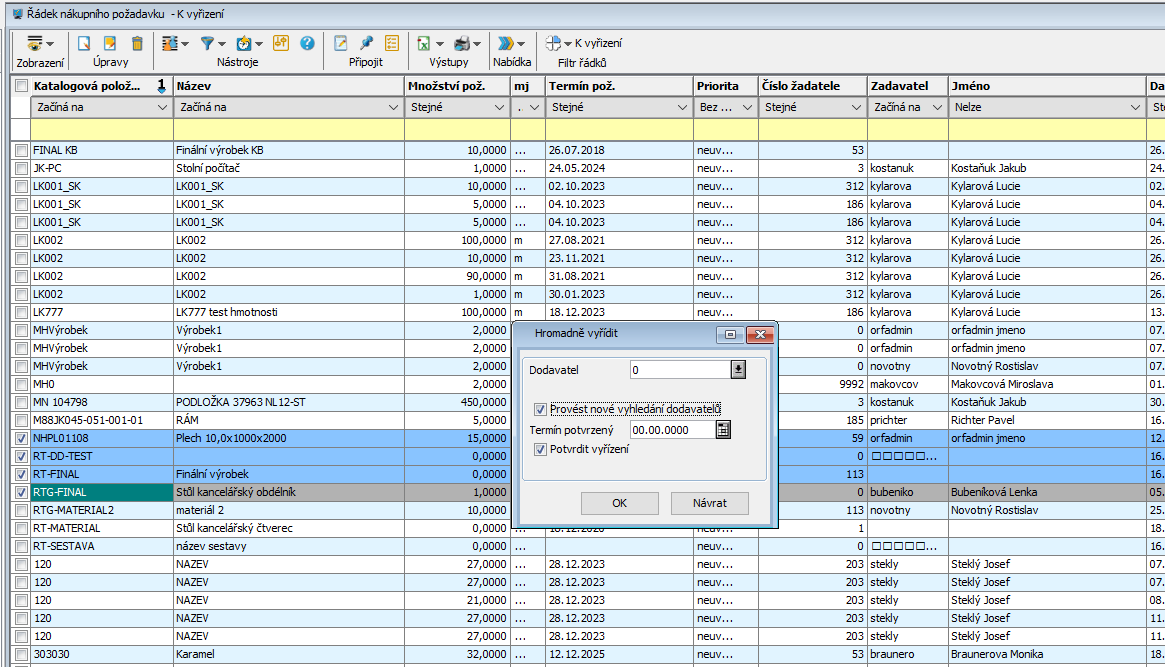Open the calendar picker for Termín potvrzený

pos(724,430)
